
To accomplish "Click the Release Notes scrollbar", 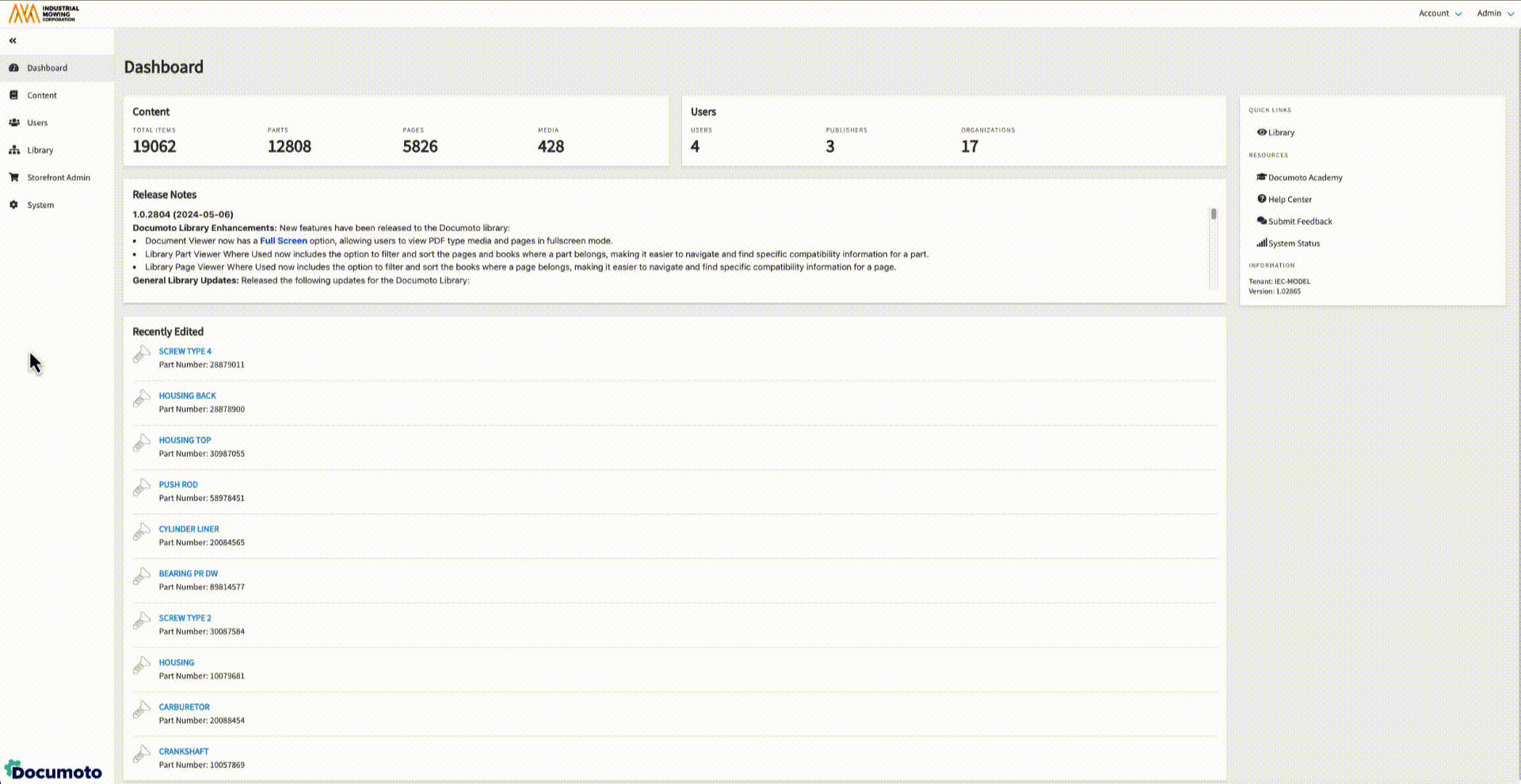I will click(1213, 215).
